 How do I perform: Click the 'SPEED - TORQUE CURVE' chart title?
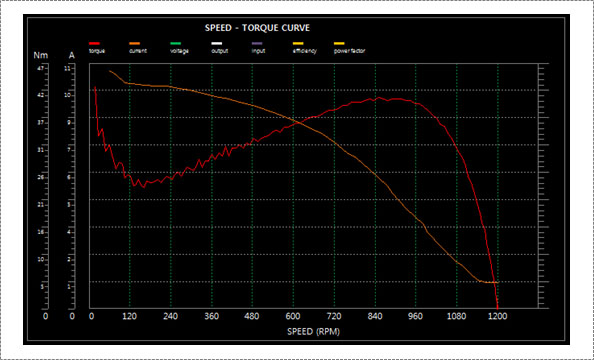(x=257, y=28)
